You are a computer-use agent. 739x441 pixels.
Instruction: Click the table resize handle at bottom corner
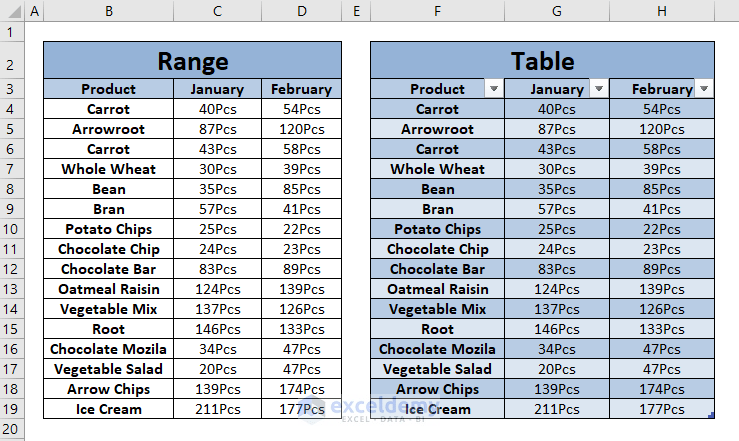point(711,415)
